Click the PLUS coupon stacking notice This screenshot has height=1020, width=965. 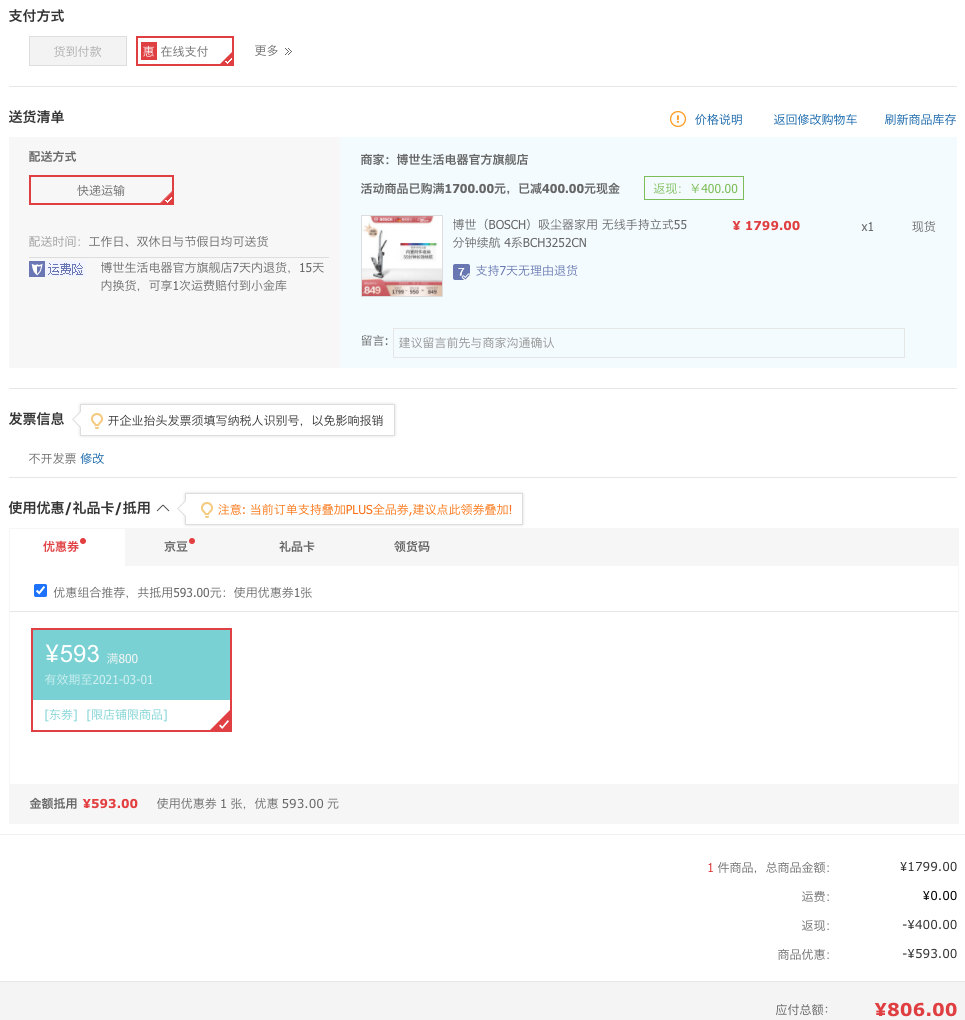[x=364, y=509]
